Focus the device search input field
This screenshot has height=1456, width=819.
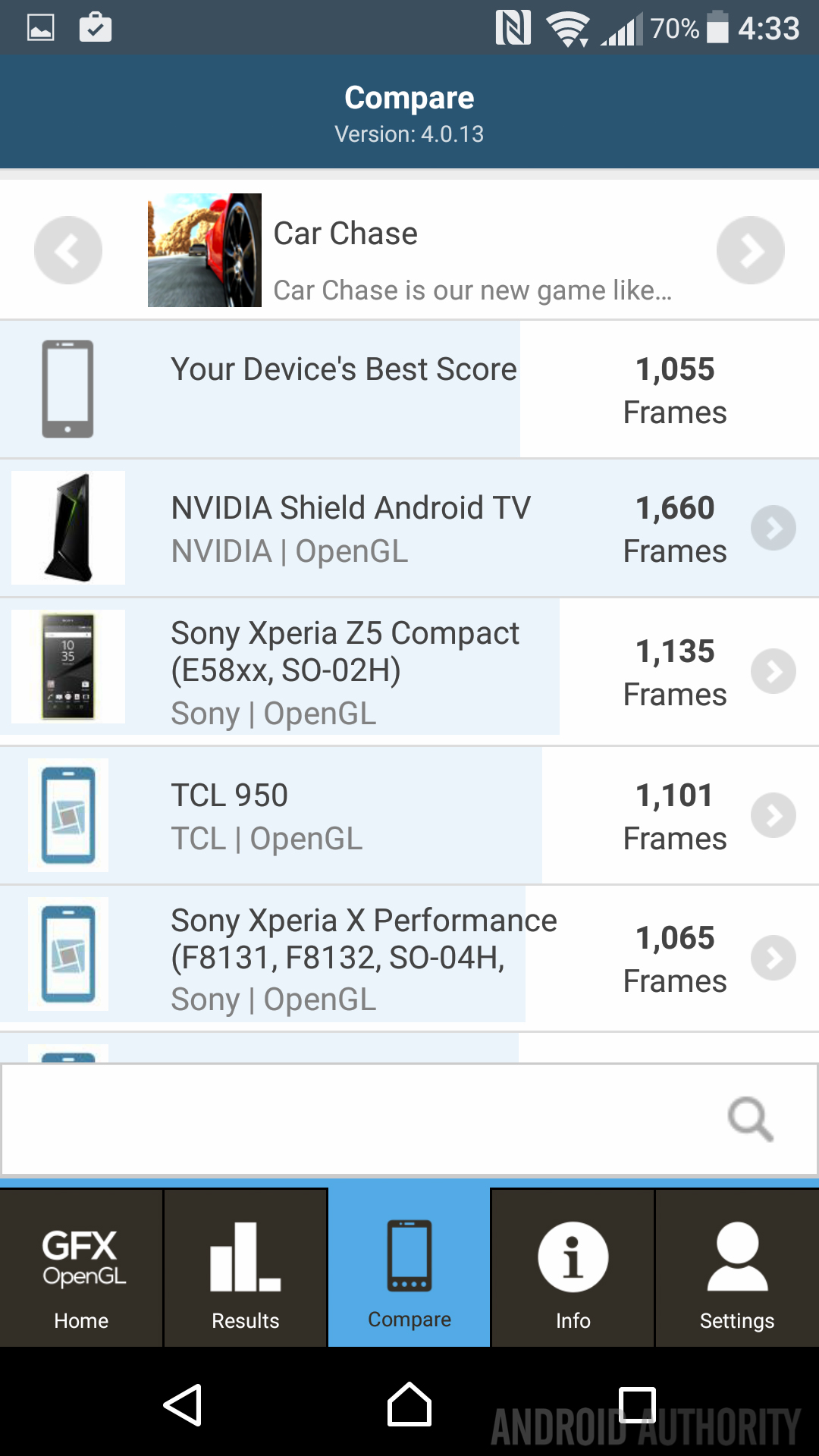(356, 1119)
